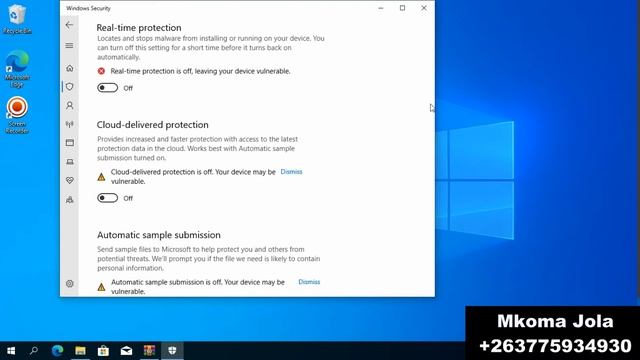Go back using the back arrow
The image size is (640, 360).
click(x=69, y=25)
